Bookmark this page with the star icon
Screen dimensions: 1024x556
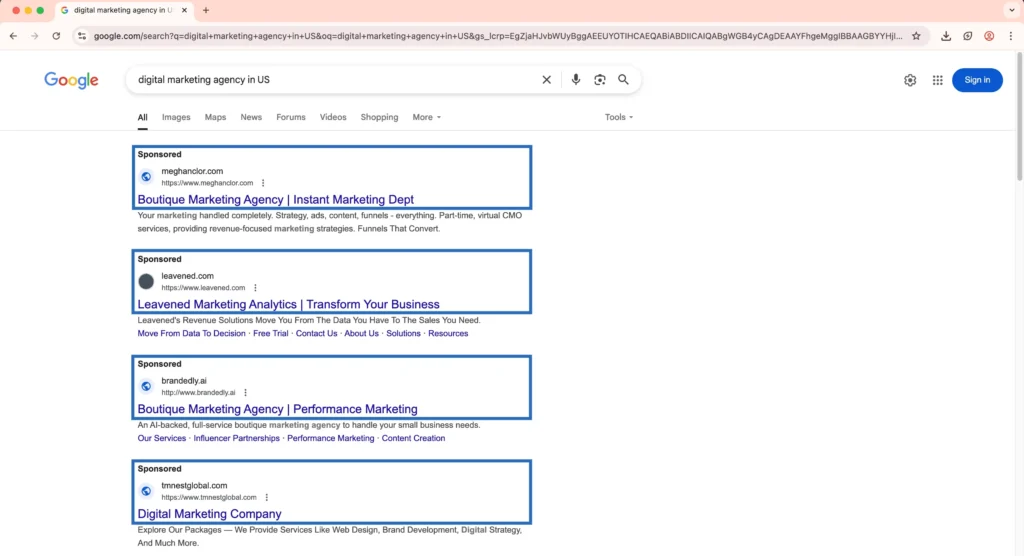click(916, 36)
